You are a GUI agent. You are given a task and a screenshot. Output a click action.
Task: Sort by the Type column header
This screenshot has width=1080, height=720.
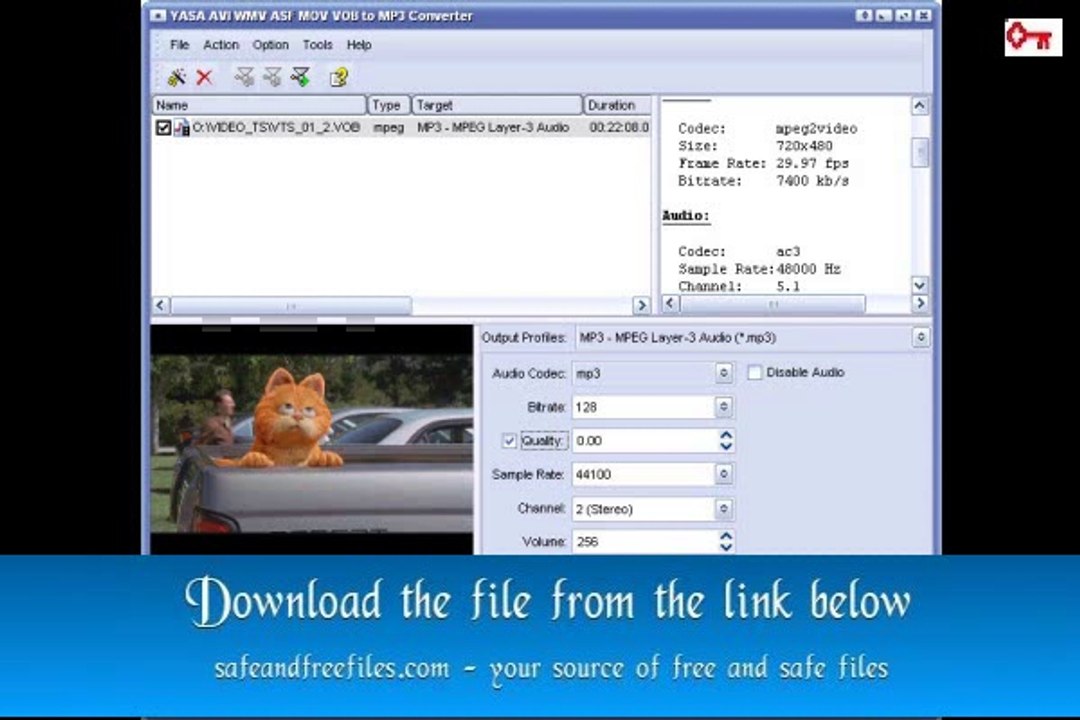[388, 105]
